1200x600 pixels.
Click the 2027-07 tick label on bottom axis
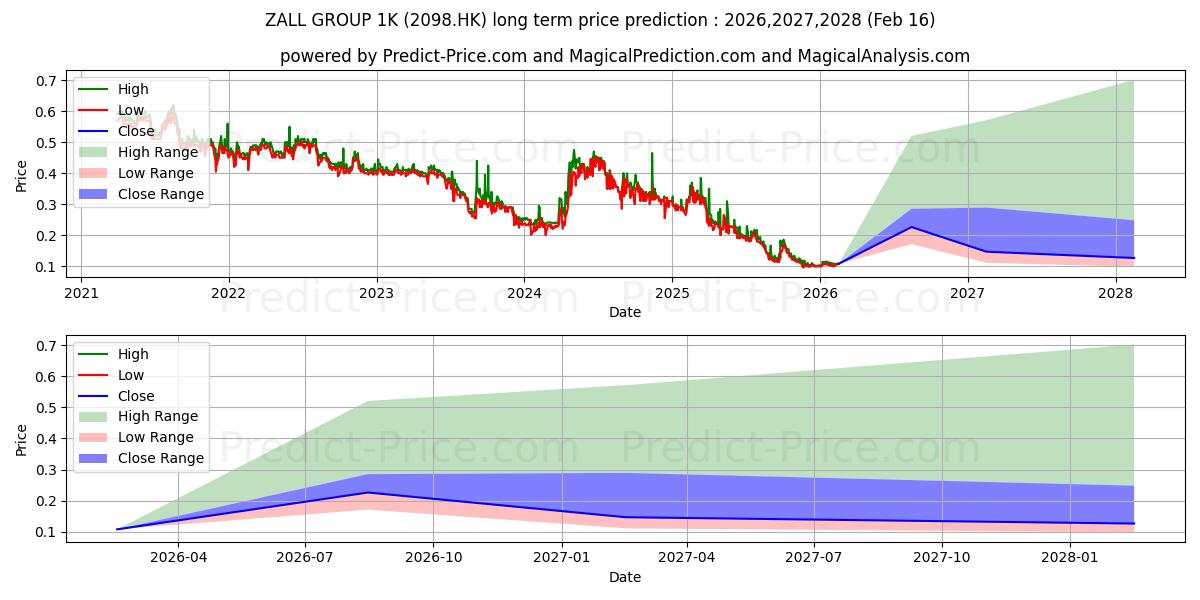(815, 558)
